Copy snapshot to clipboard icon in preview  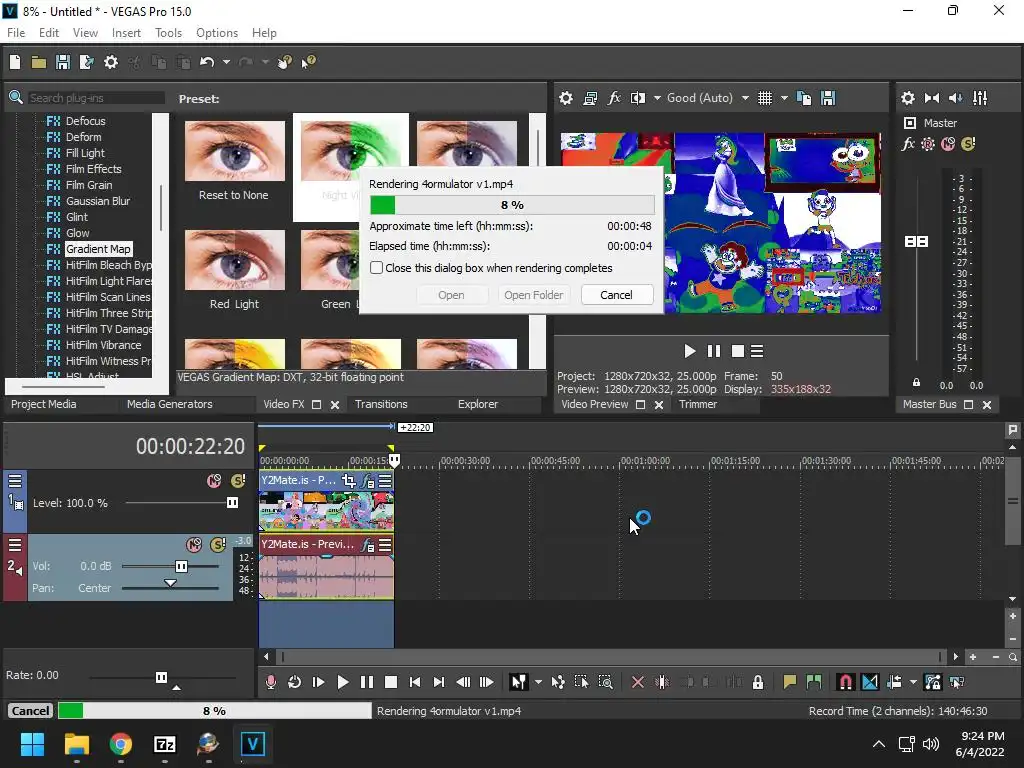[x=805, y=98]
